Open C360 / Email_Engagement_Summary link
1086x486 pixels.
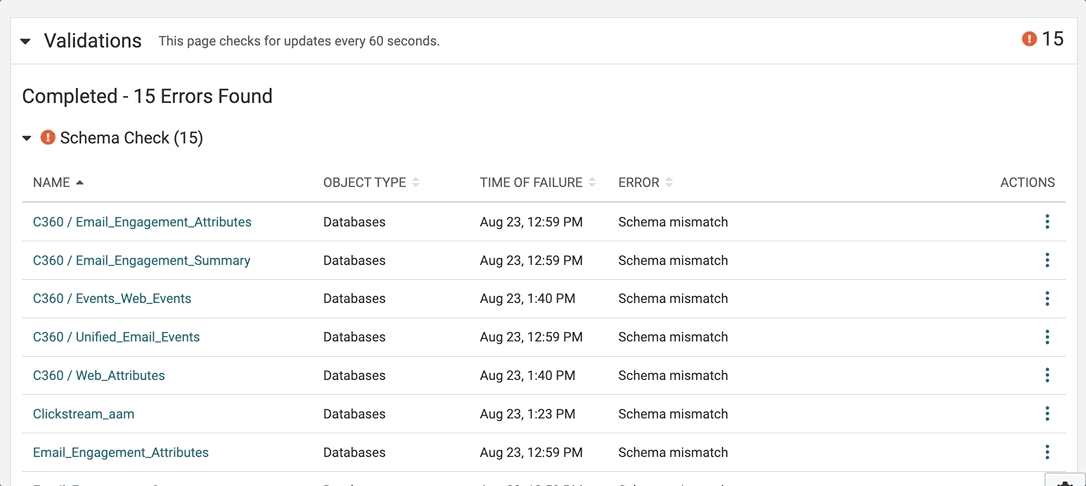click(x=141, y=260)
